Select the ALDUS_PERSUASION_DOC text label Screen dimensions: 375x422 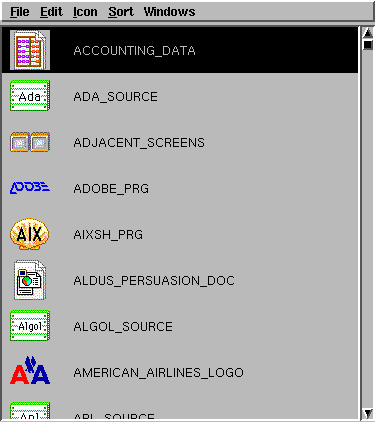coord(154,281)
